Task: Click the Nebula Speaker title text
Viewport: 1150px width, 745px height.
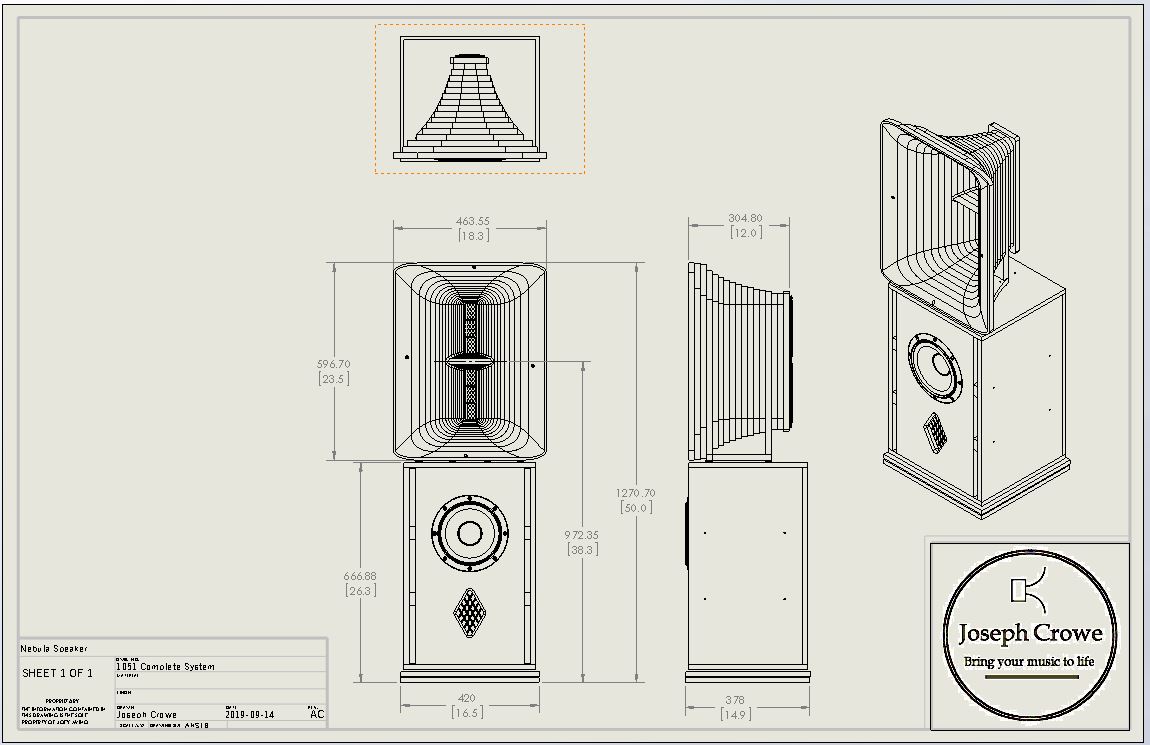Action: pyautogui.click(x=54, y=648)
